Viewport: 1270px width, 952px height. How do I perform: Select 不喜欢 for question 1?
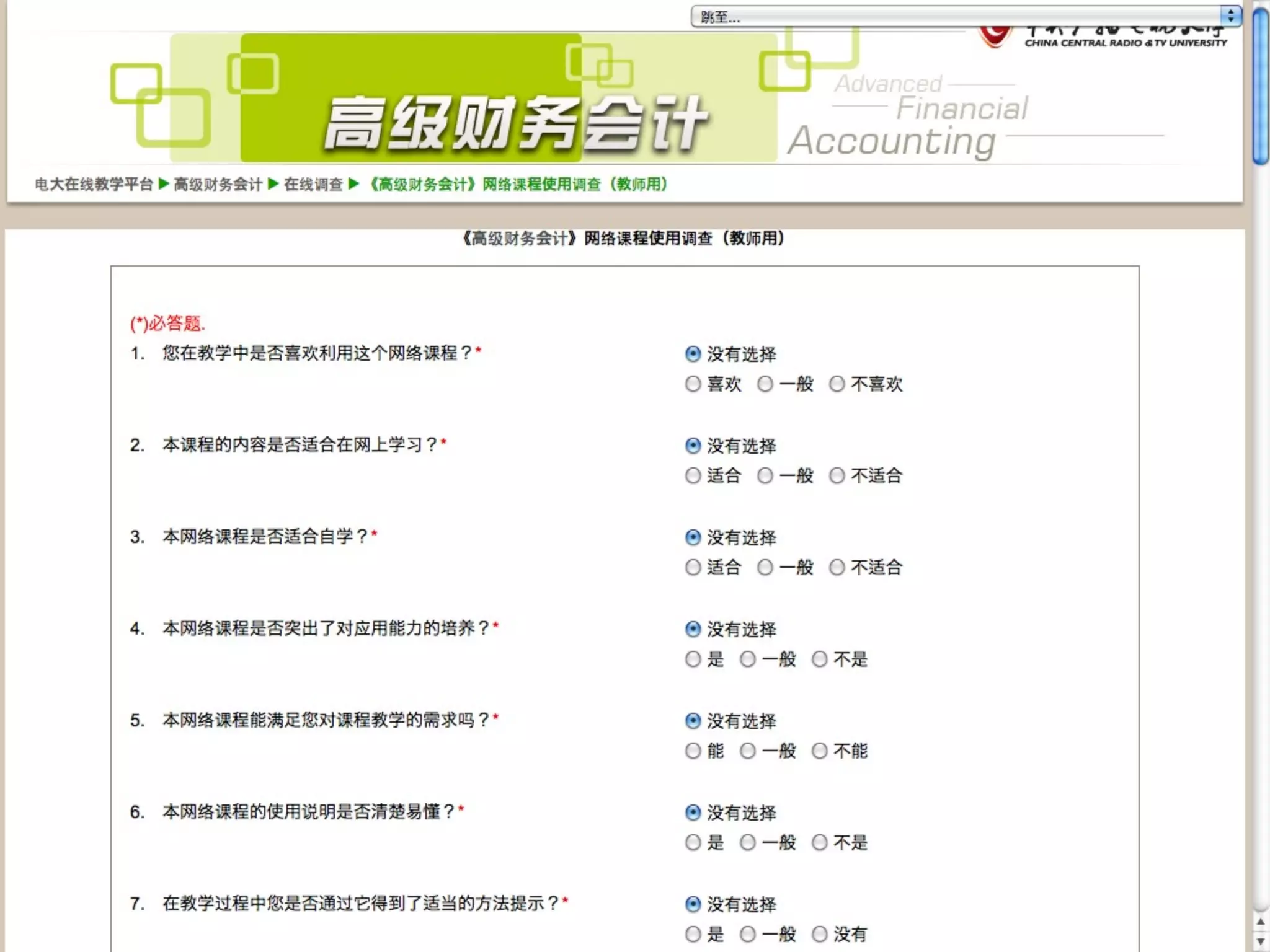click(837, 384)
